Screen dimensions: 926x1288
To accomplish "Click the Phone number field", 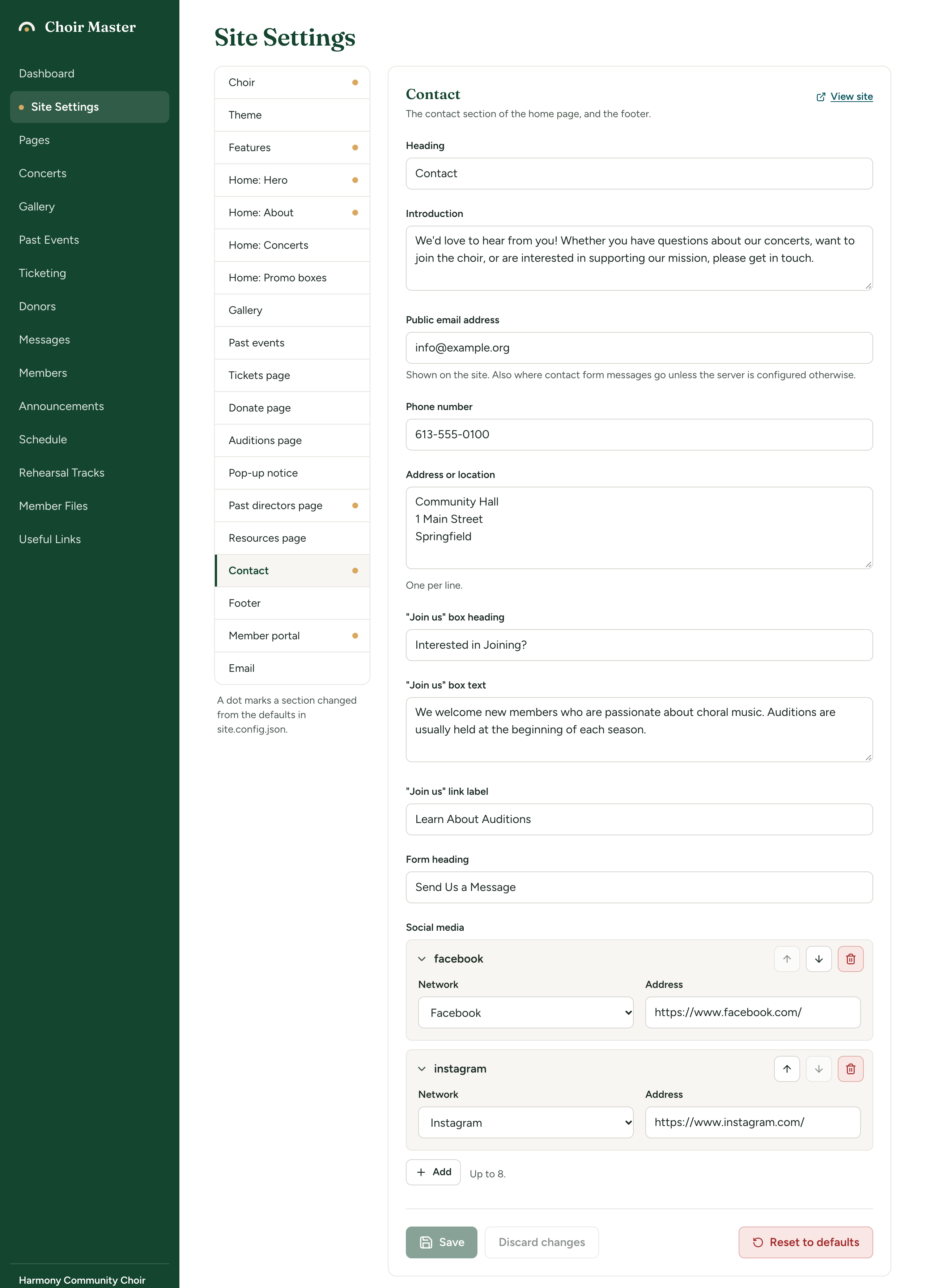I will [639, 434].
